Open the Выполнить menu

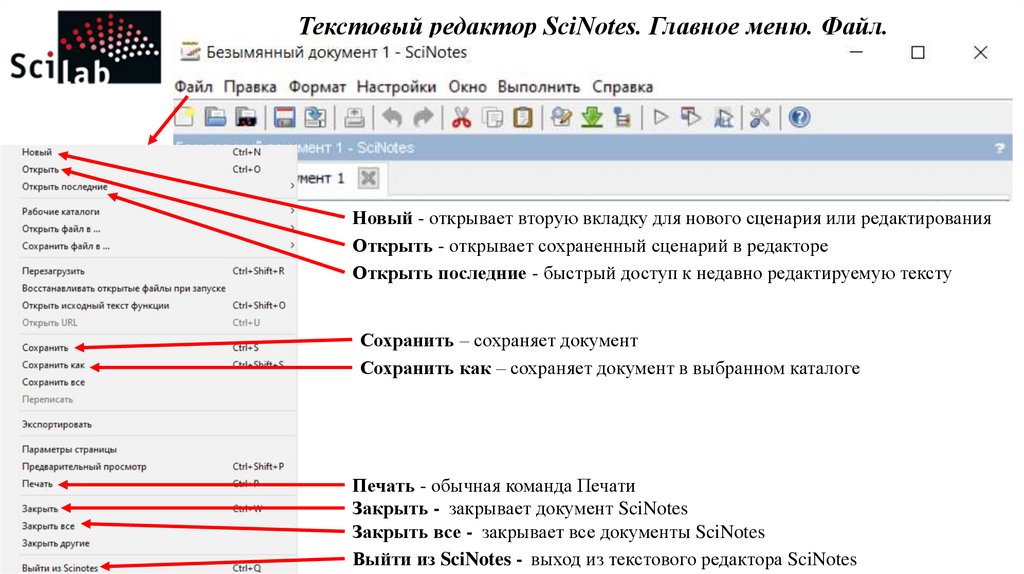(539, 87)
